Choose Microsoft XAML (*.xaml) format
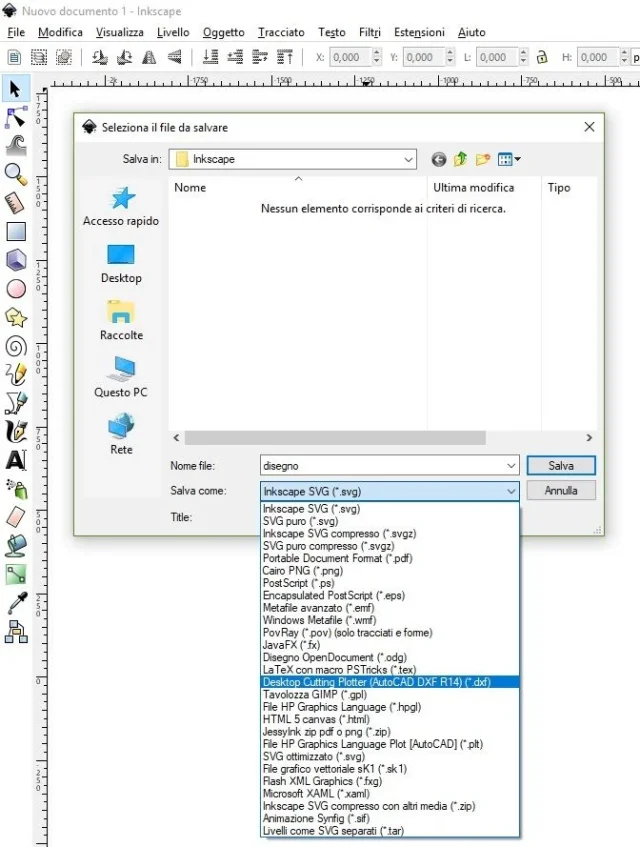The width and height of the screenshot is (640, 847). pyautogui.click(x=390, y=794)
